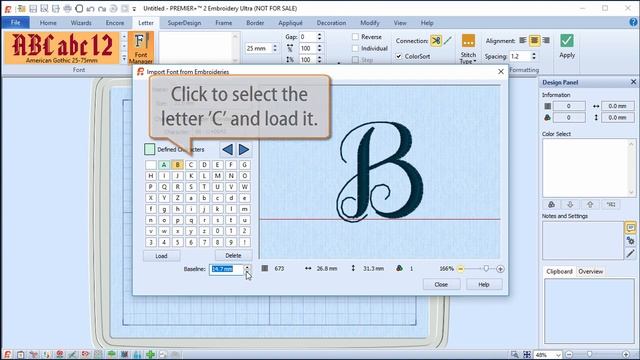The height and width of the screenshot is (360, 640).
Task: Click the Stitch Type button
Action: 468,49
